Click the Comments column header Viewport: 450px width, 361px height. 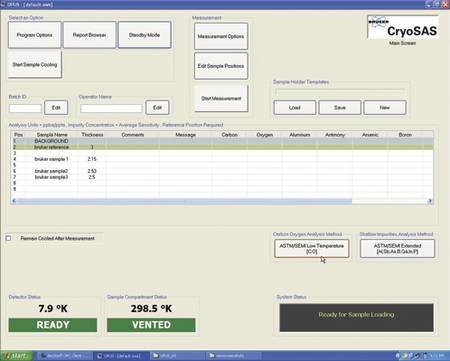pyautogui.click(x=133, y=135)
